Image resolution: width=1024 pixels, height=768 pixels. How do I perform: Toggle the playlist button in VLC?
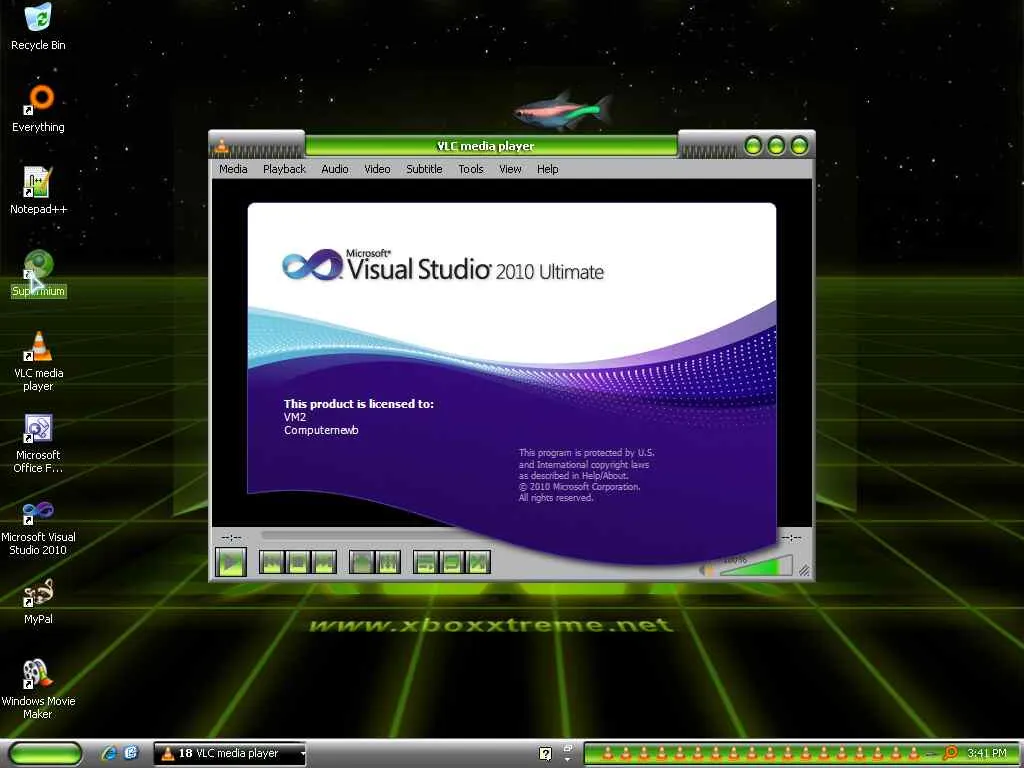pos(426,562)
